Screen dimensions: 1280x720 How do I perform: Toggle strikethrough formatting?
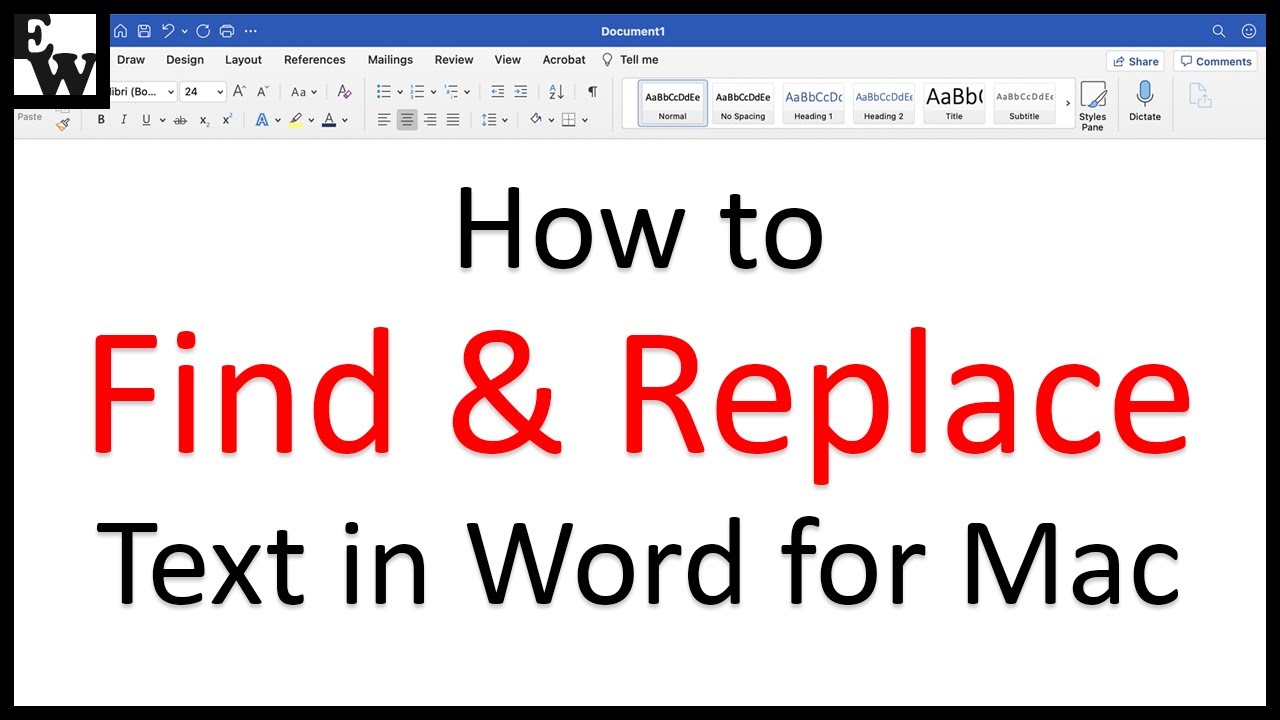pyautogui.click(x=180, y=120)
